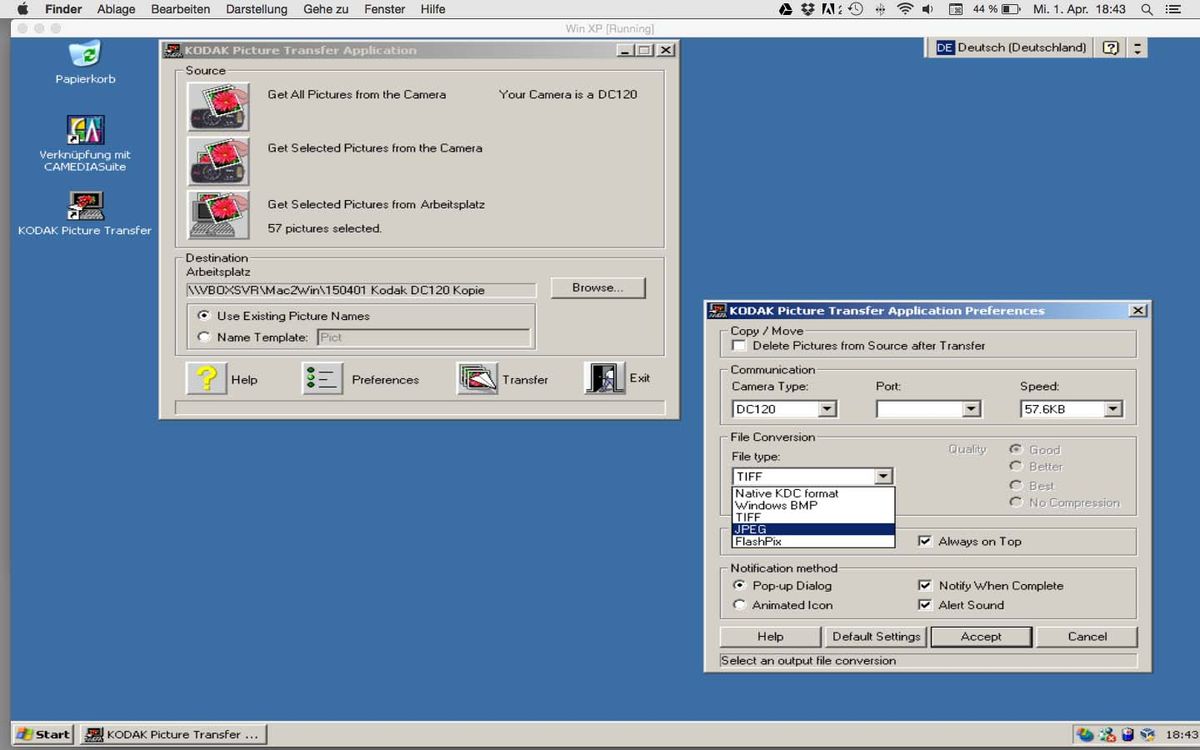Select the Name Template radio button
Image resolution: width=1200 pixels, height=750 pixels.
point(205,337)
